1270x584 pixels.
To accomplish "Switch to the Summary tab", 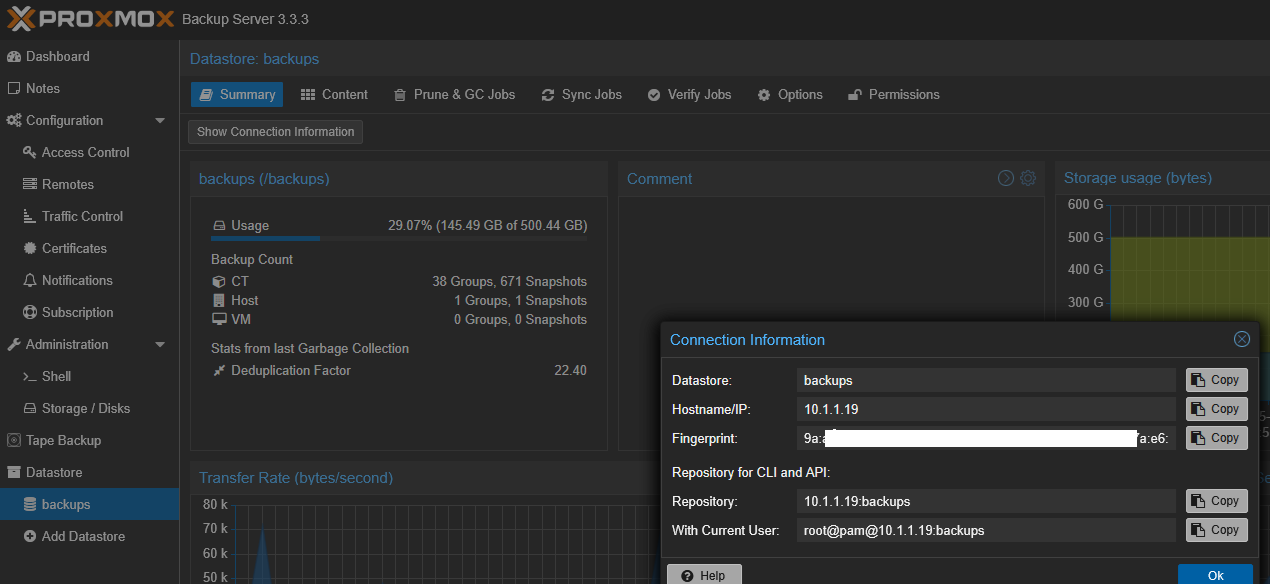I will coord(237,94).
